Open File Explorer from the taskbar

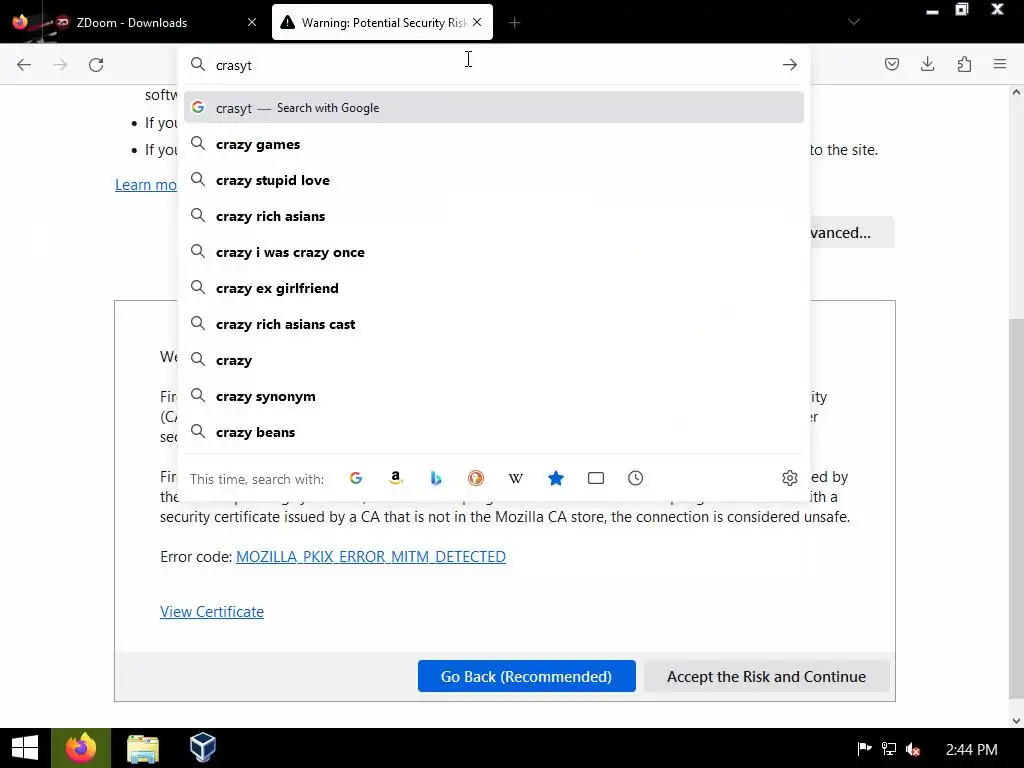(x=142, y=748)
